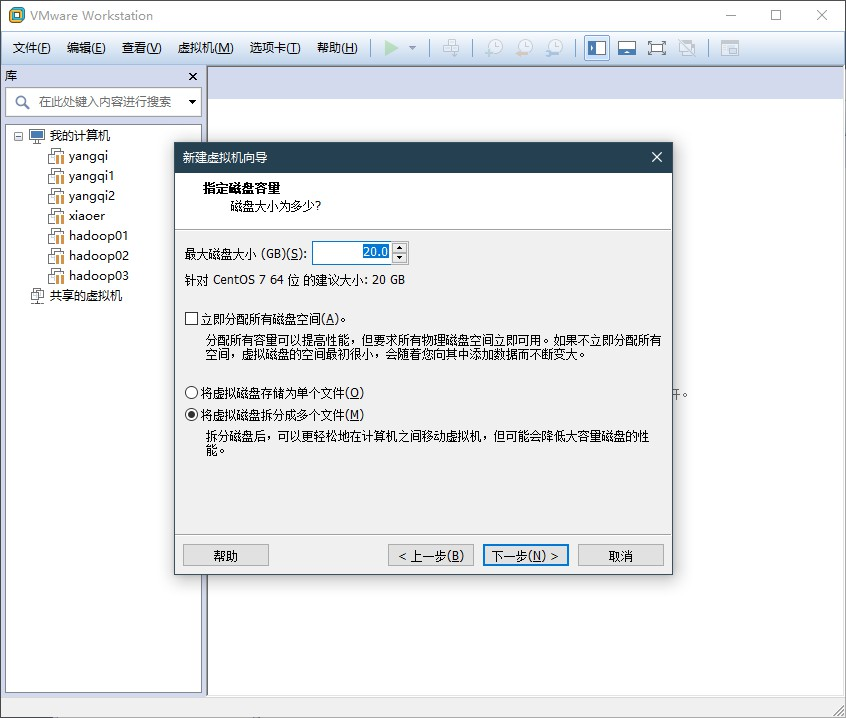The image size is (846, 718).
Task: Enable 立即分配所有磁盘空间 checkbox
Action: pos(191,319)
